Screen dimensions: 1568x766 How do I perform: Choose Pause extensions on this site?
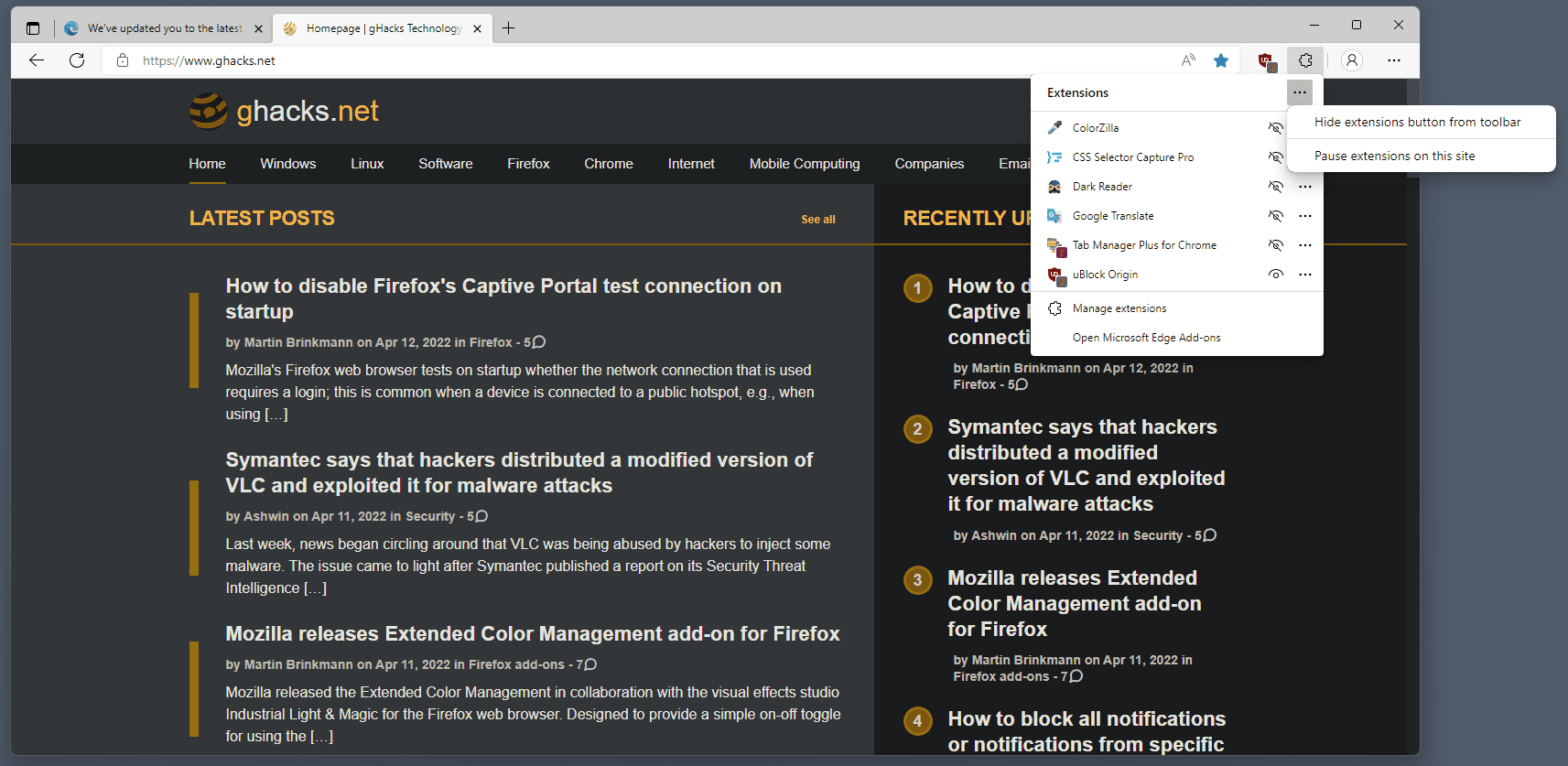point(1421,156)
